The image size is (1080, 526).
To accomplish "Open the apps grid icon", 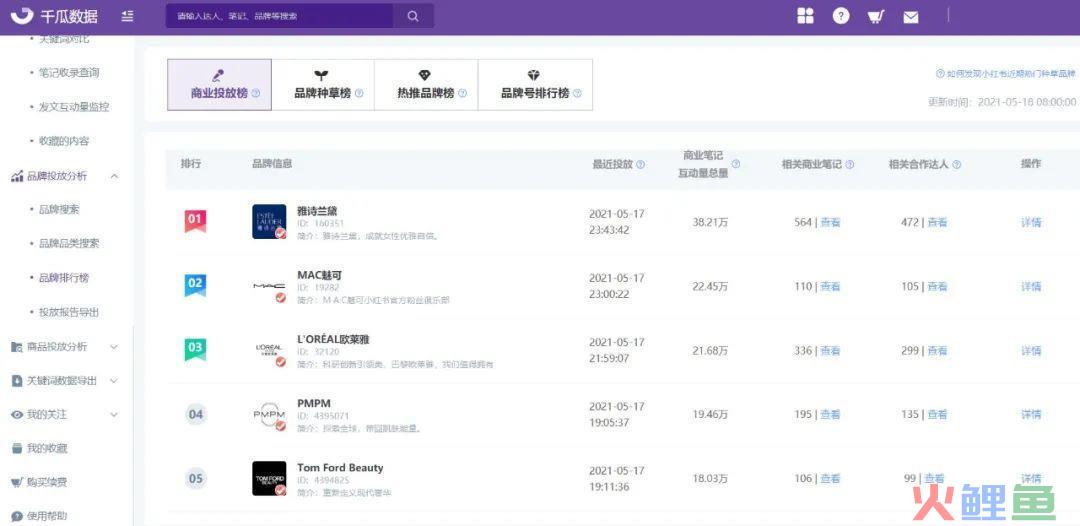I will point(805,16).
